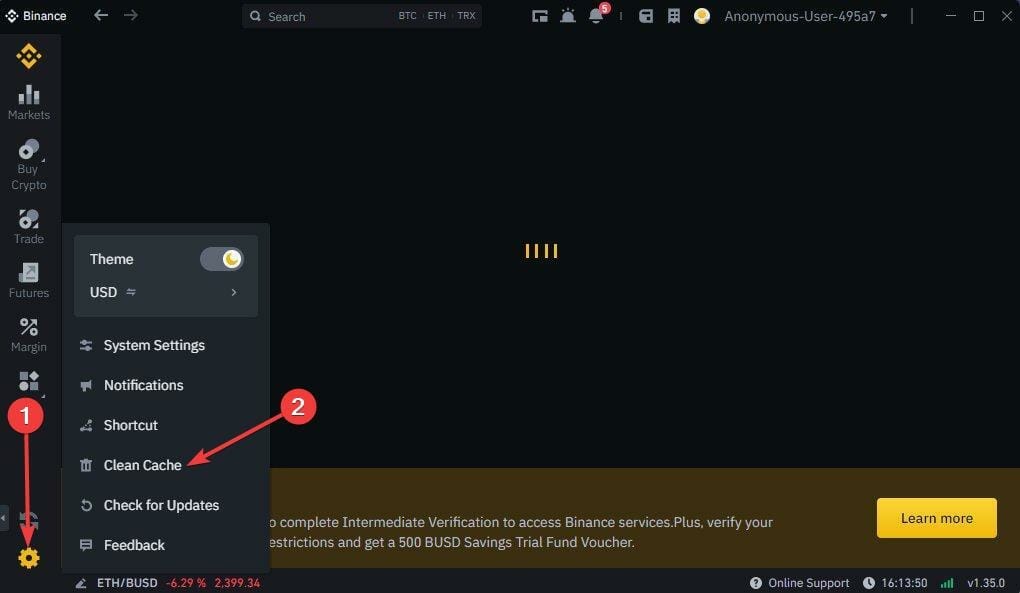1020x593 pixels.
Task: Open the notification bell with 5 alerts
Action: (597, 16)
